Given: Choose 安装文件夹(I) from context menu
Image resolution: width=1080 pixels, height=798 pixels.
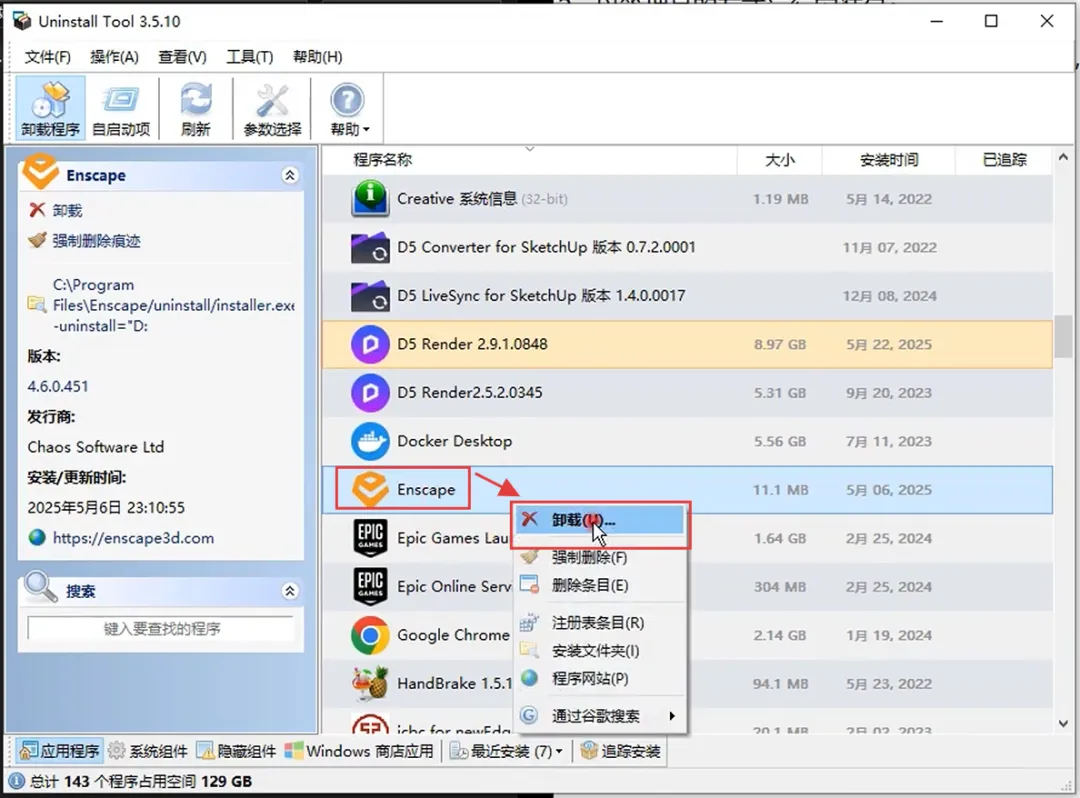Looking at the screenshot, I should pos(600,651).
